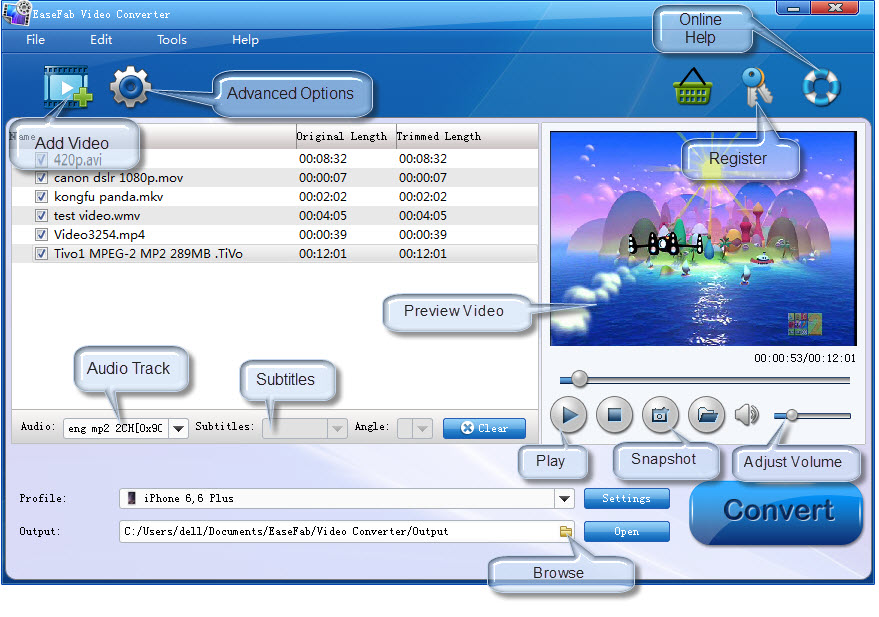Minimize the EaseFab window

pyautogui.click(x=793, y=8)
